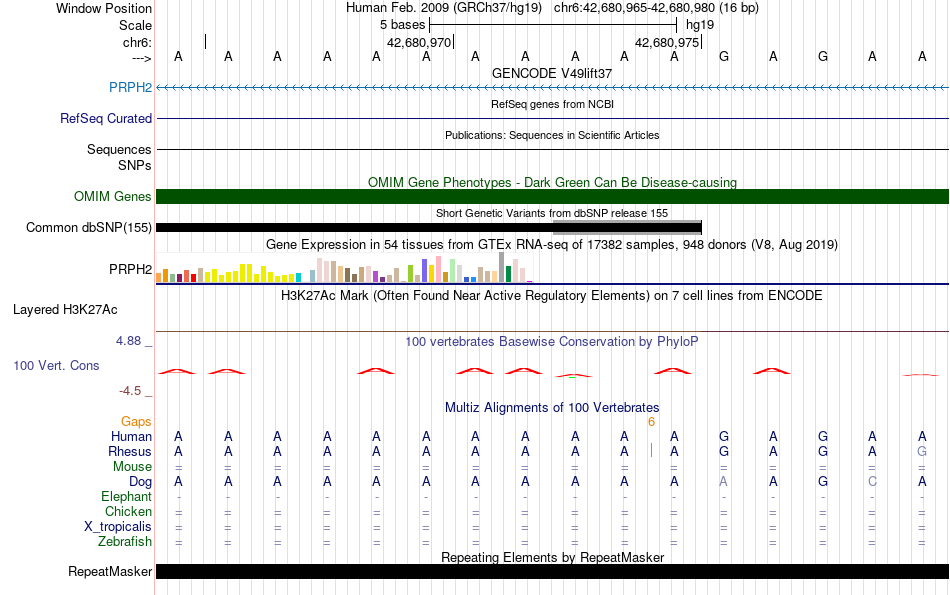950x595 pixels.
Task: Select the Dog species row label
Action: 140,482
